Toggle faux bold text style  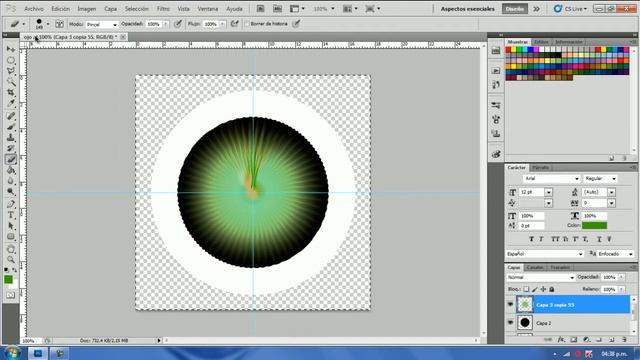(531, 239)
